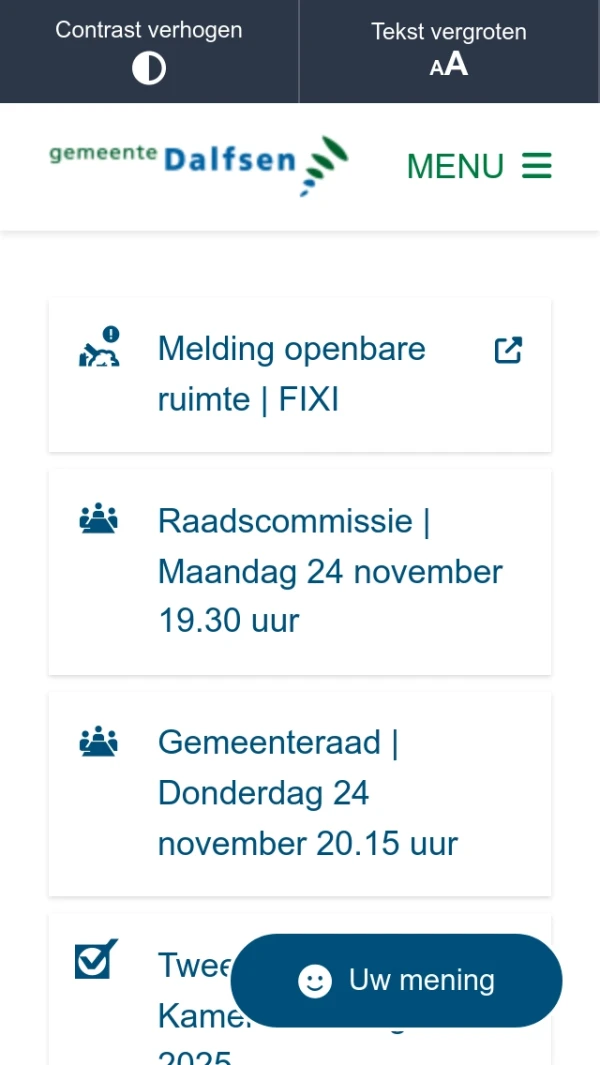Open Melding openbare ruimte | FIXI
The image size is (600, 1065).
pos(291,374)
